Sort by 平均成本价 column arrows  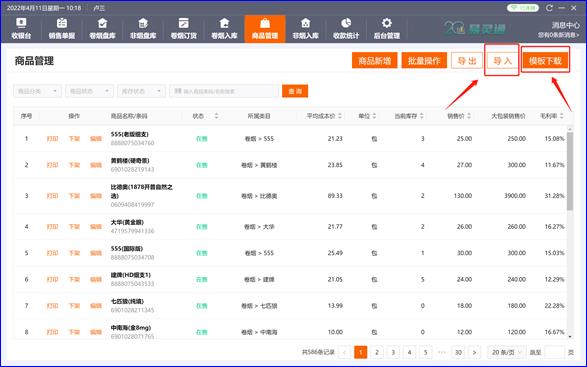[340, 116]
